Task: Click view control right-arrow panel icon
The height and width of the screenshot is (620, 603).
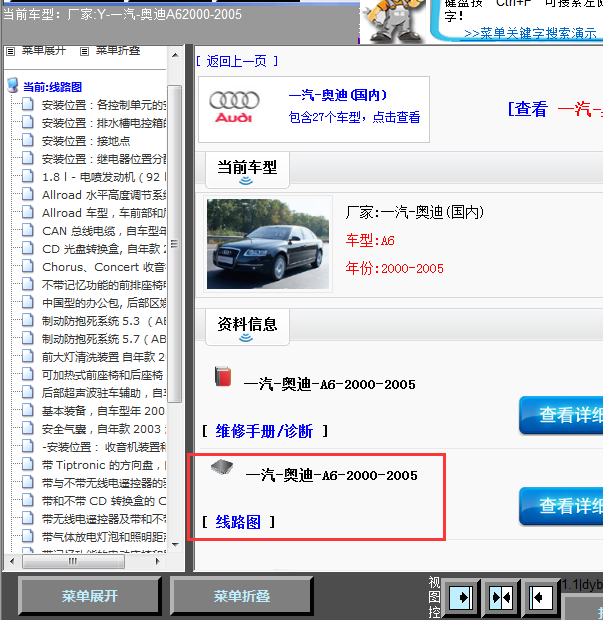Action: point(461,597)
